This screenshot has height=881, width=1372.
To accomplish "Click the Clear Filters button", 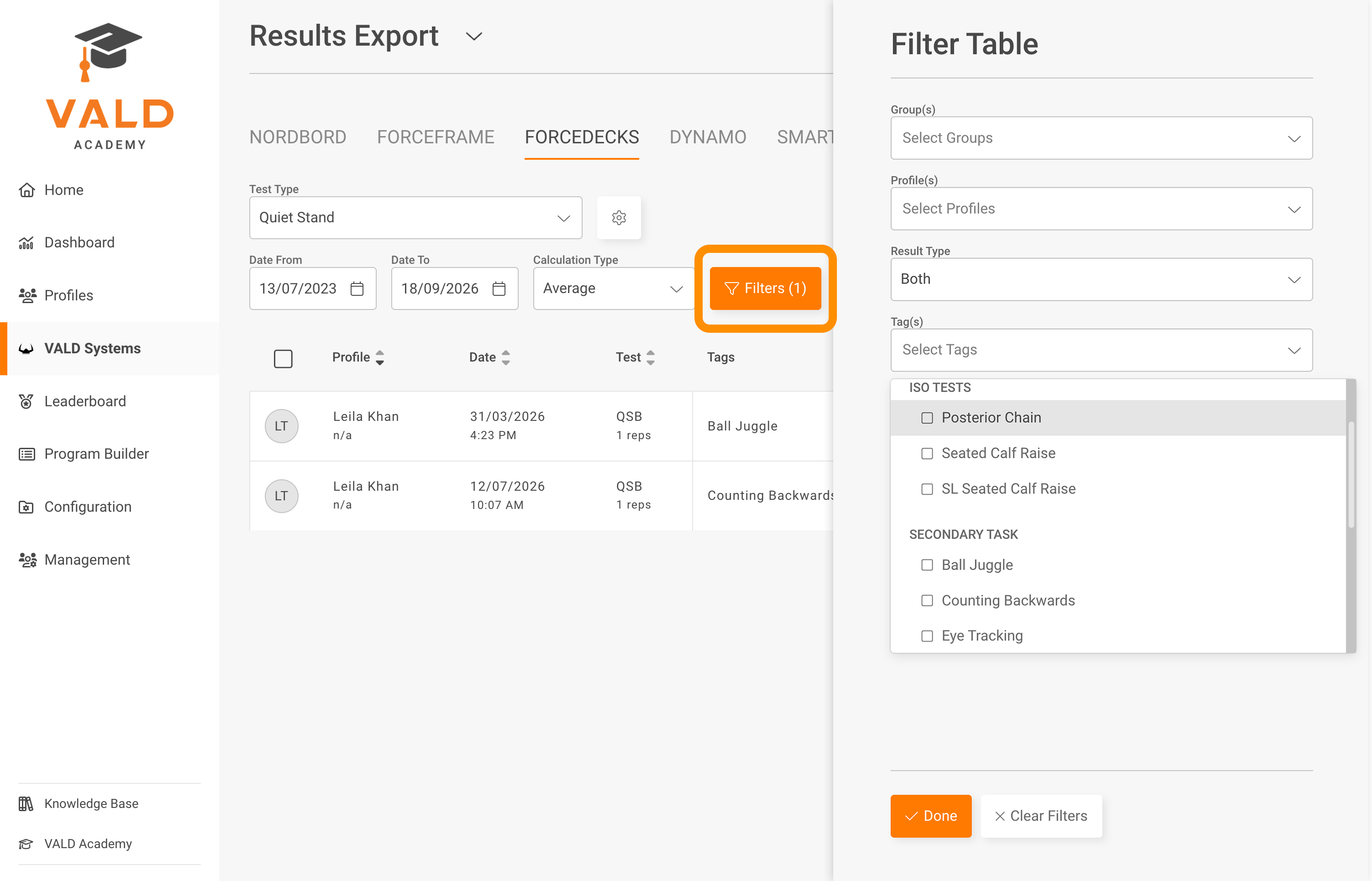I will coord(1041,816).
